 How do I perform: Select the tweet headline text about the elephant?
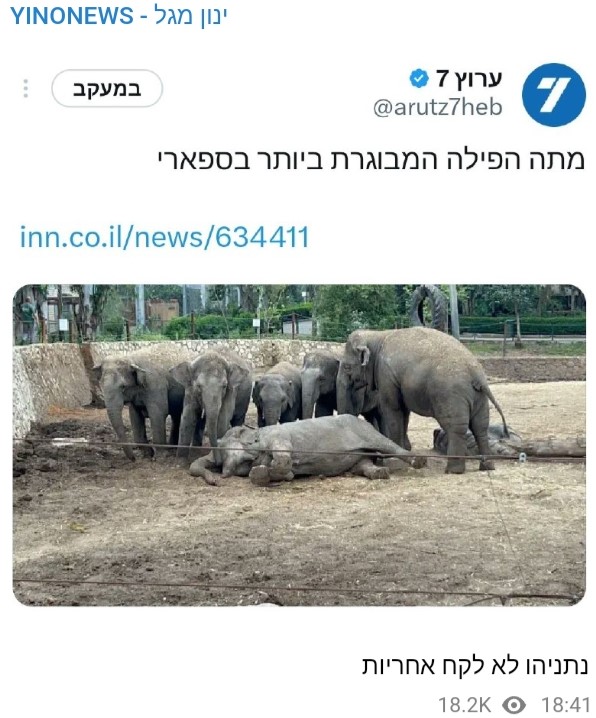click(371, 161)
